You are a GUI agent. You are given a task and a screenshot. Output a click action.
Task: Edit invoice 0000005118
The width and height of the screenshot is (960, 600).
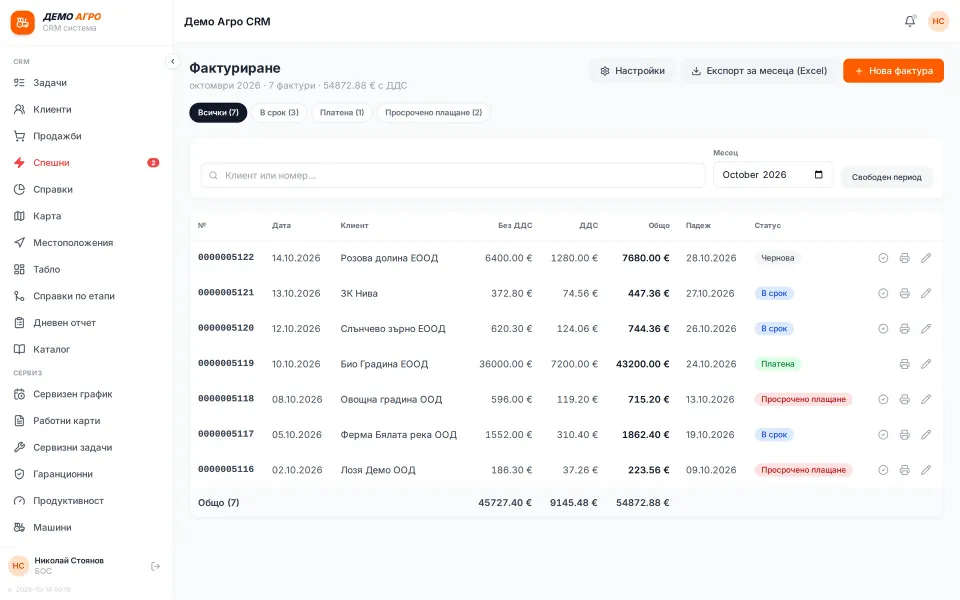pos(926,399)
